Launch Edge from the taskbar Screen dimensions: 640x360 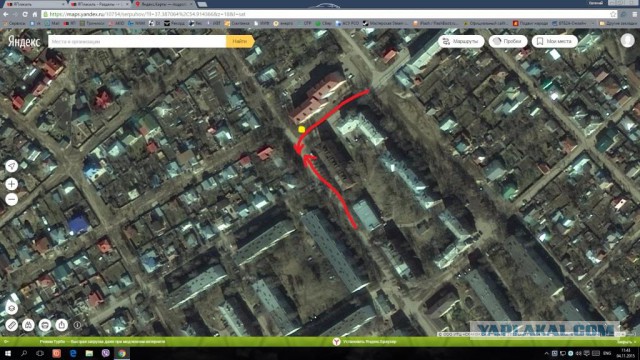click(73, 353)
